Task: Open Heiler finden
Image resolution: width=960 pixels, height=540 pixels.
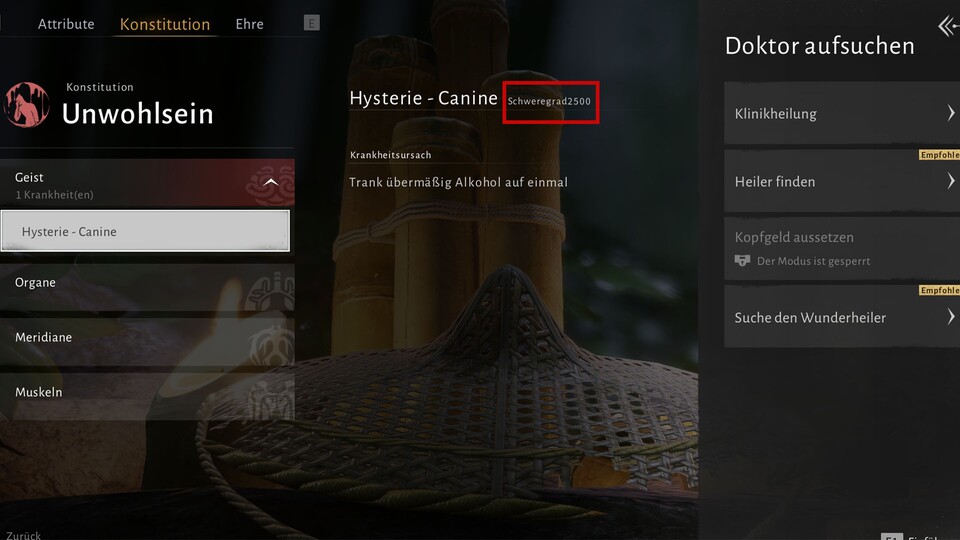Action: pyautogui.click(x=840, y=182)
